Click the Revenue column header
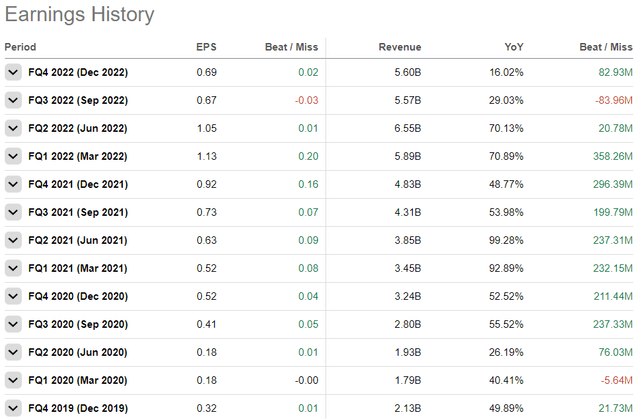Image resolution: width=640 pixels, height=420 pixels. (400, 47)
